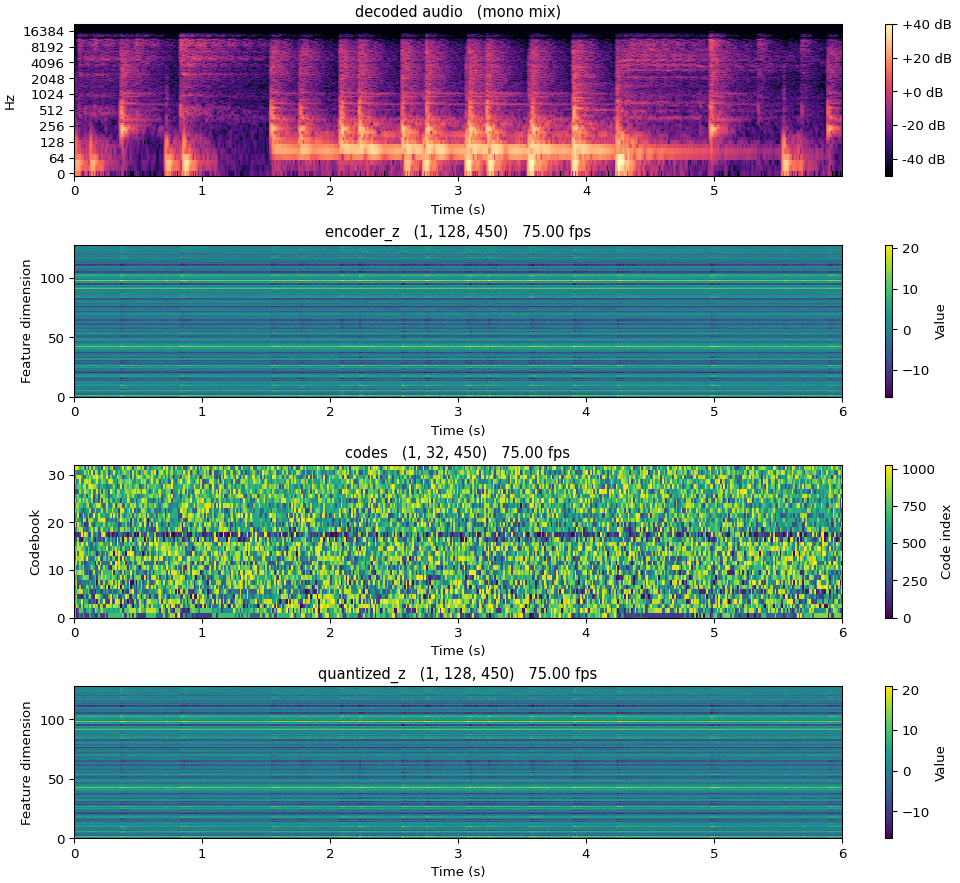Click the 30 tick on the Codebook axis
Screen dimensions: 960x883
(x=57, y=476)
